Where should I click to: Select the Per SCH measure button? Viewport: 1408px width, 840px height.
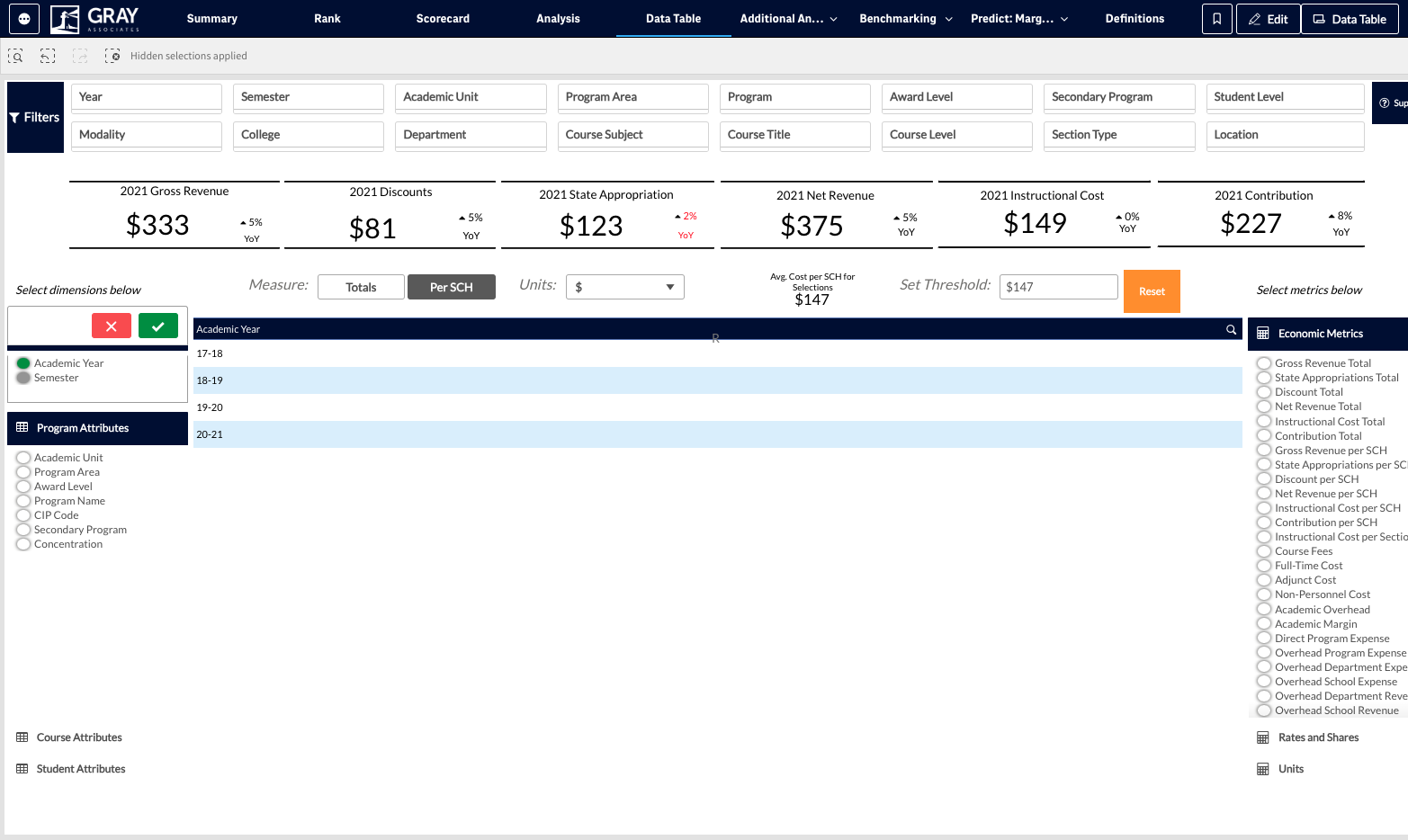coord(452,287)
